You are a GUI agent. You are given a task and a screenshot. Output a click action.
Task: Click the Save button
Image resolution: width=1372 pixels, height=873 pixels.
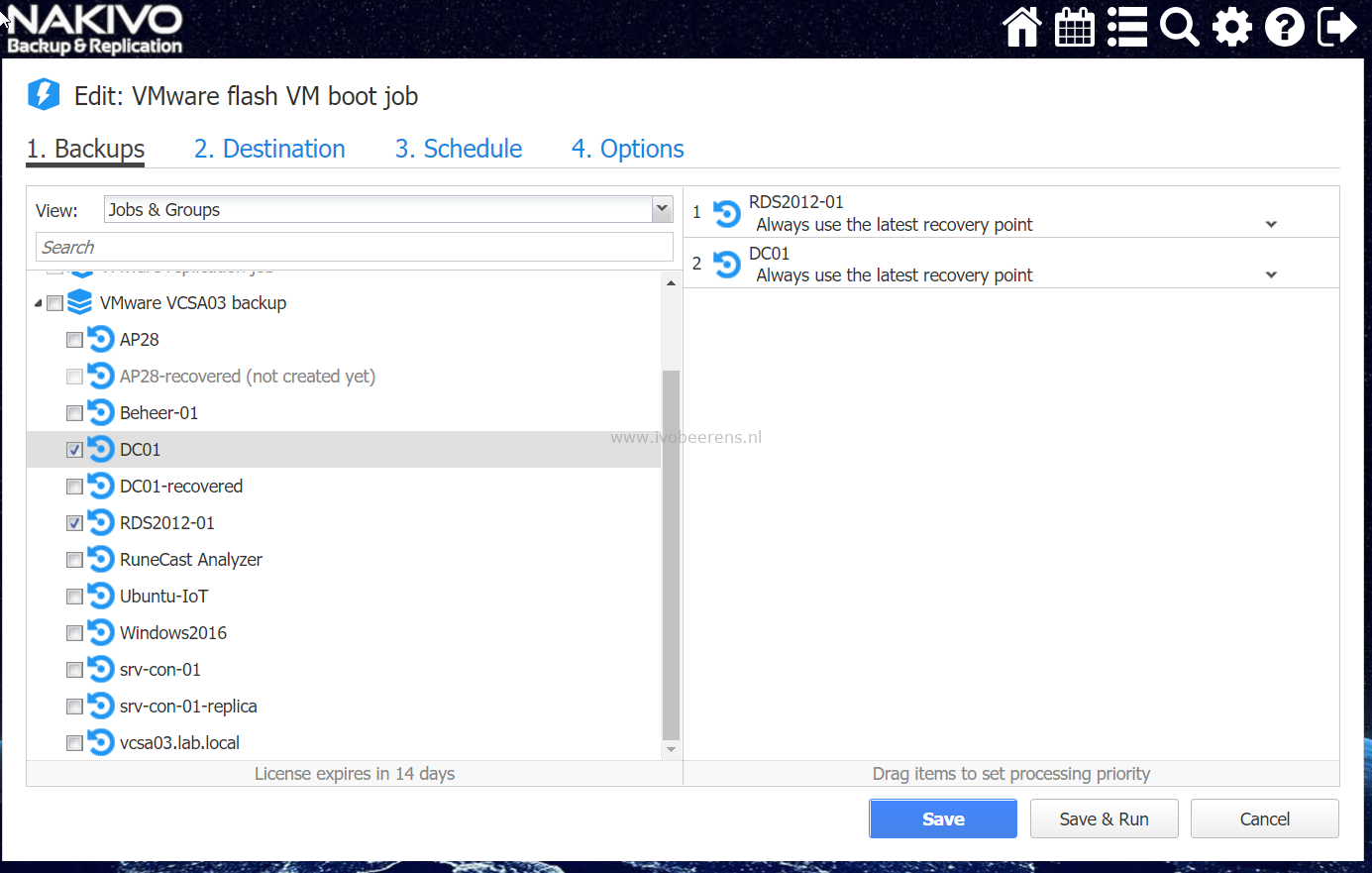pyautogui.click(x=943, y=818)
